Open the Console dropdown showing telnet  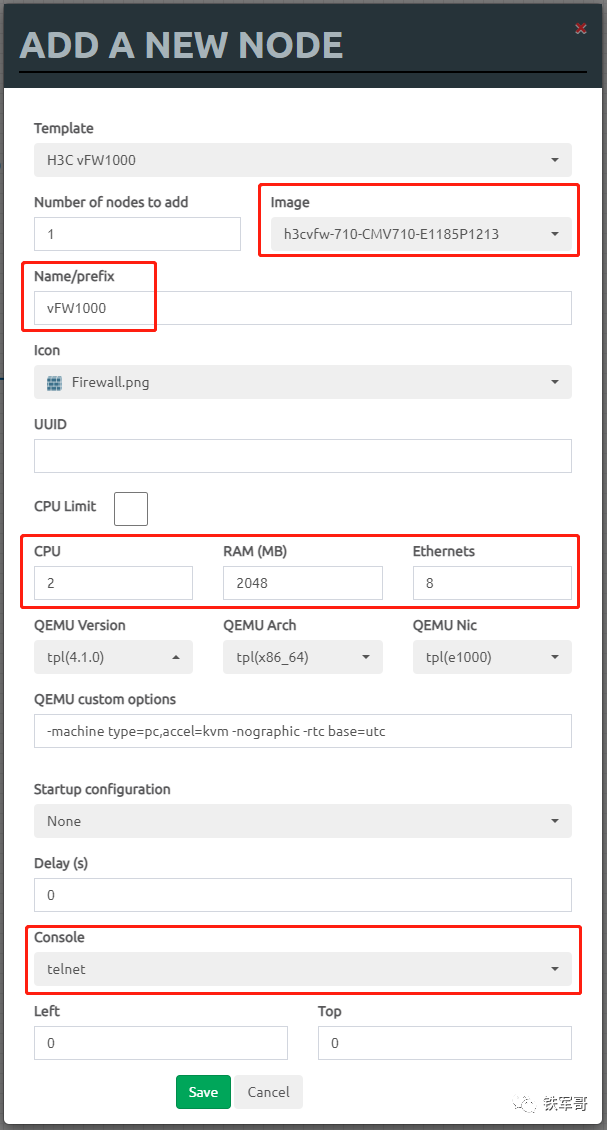point(303,969)
